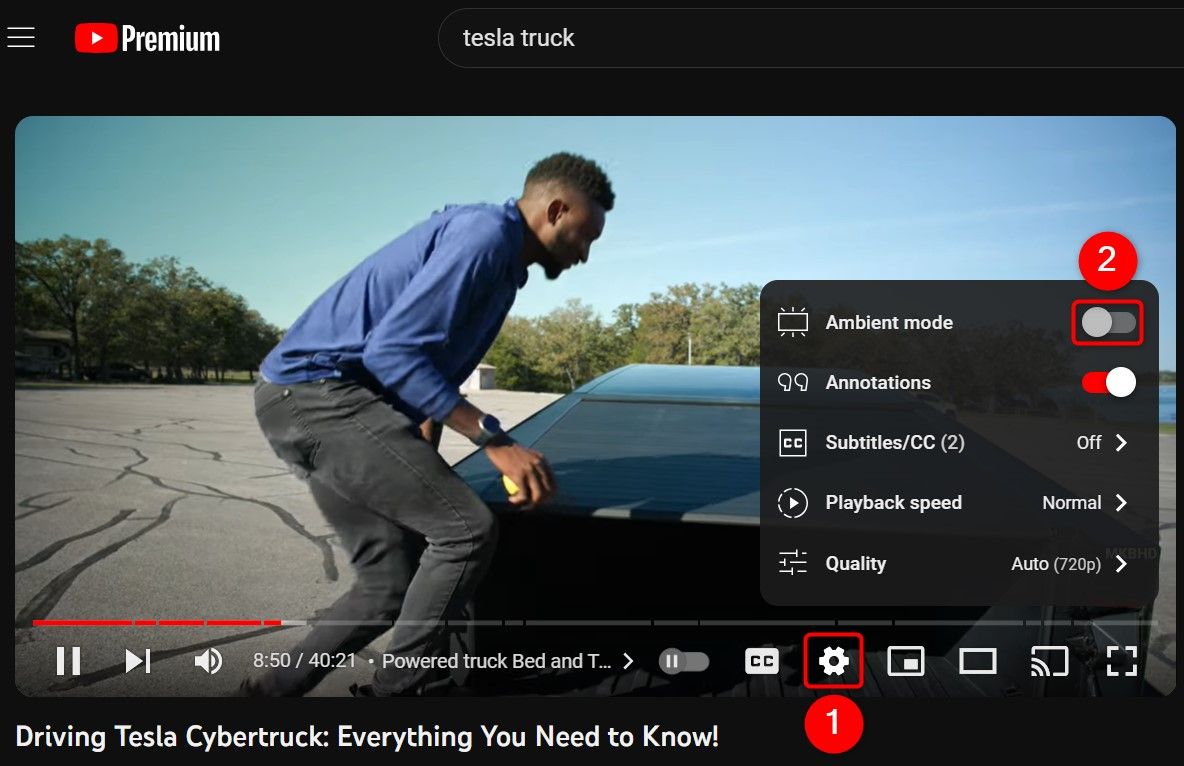Mute the video volume
The image size is (1184, 766).
(207, 660)
